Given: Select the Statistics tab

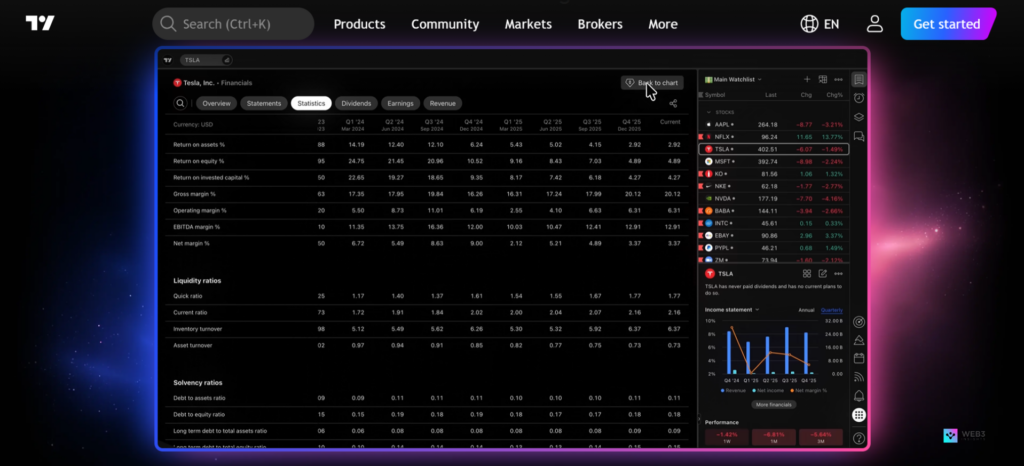Looking at the screenshot, I should point(311,103).
